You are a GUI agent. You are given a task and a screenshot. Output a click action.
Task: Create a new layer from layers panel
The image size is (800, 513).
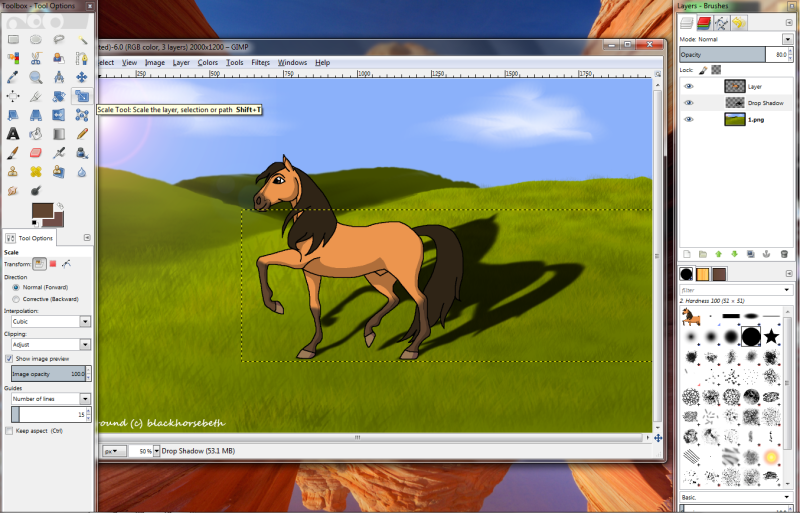(x=687, y=254)
